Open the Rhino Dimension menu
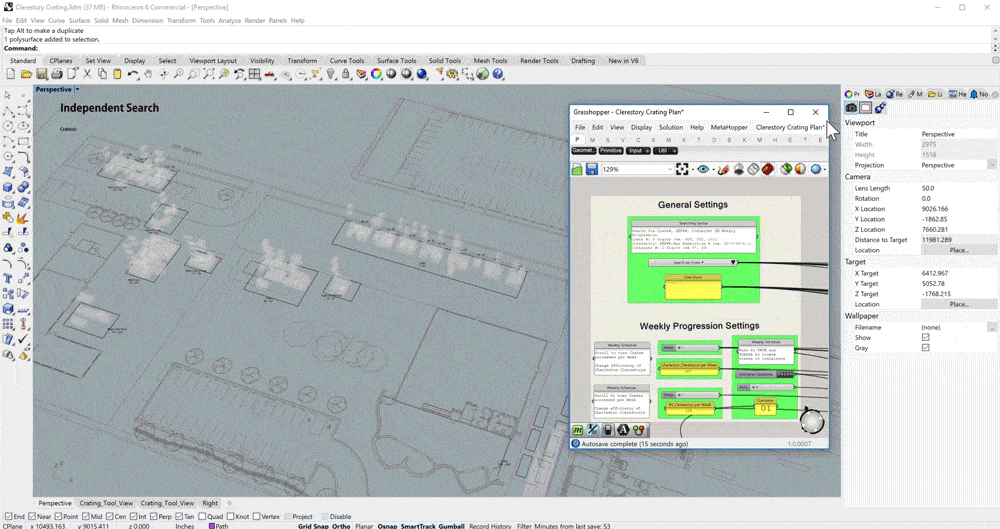This screenshot has width=1000, height=529. click(x=147, y=20)
